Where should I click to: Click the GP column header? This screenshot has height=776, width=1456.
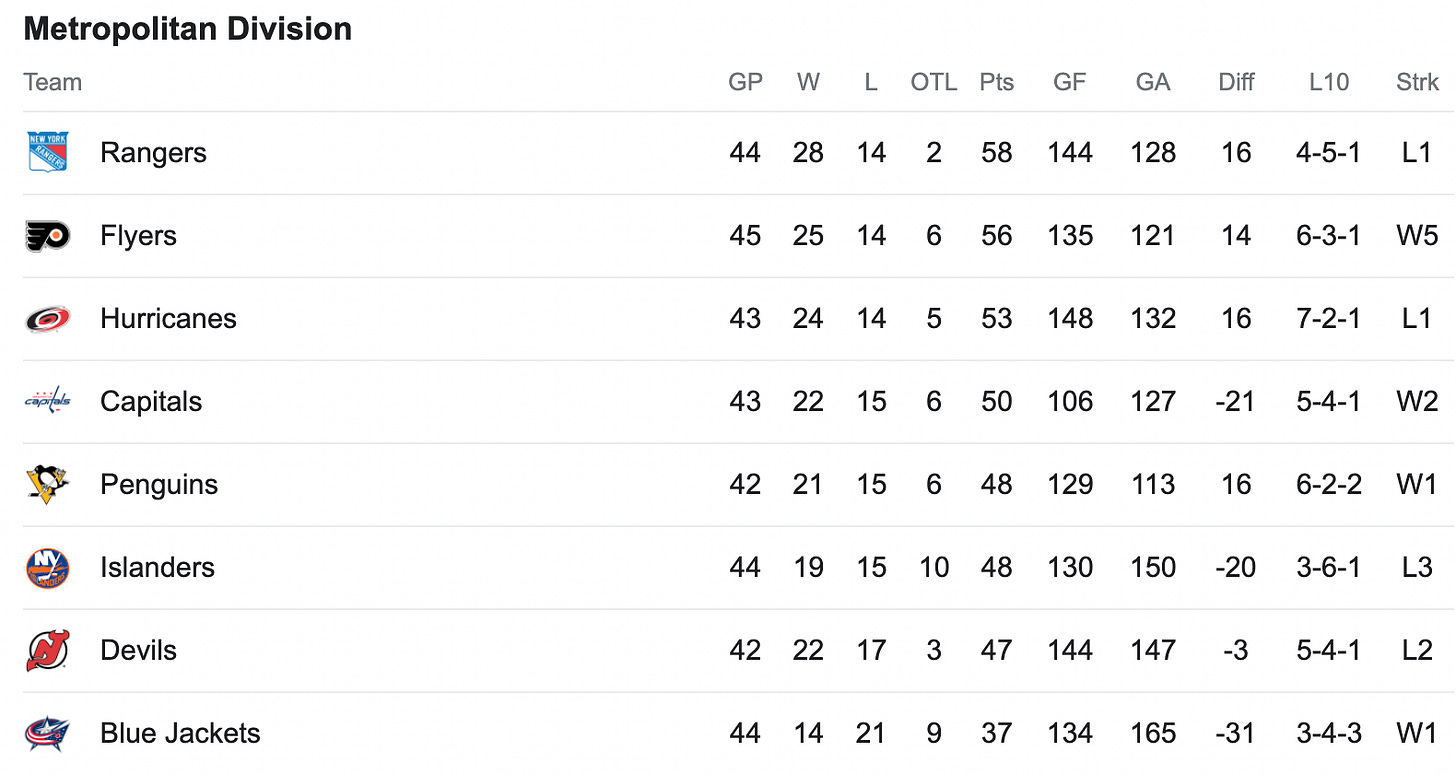745,82
